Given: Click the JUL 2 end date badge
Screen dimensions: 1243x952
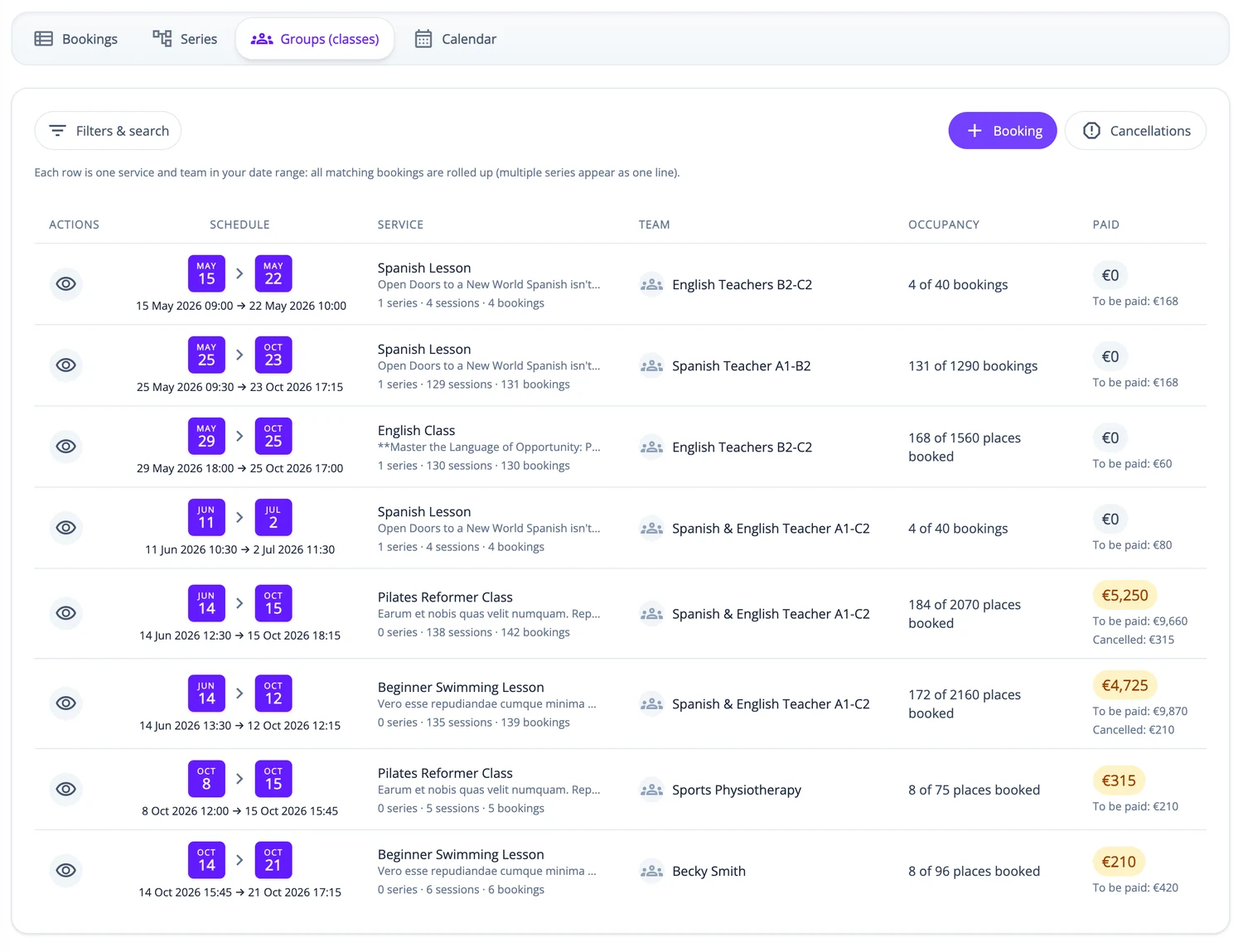Looking at the screenshot, I should coord(273,517).
